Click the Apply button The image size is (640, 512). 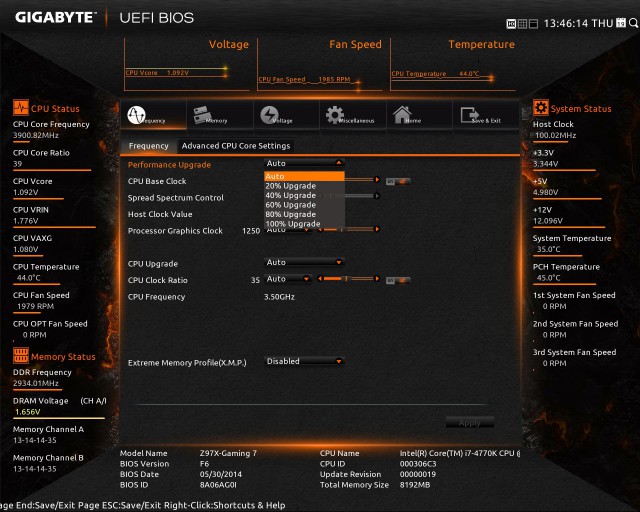469,423
